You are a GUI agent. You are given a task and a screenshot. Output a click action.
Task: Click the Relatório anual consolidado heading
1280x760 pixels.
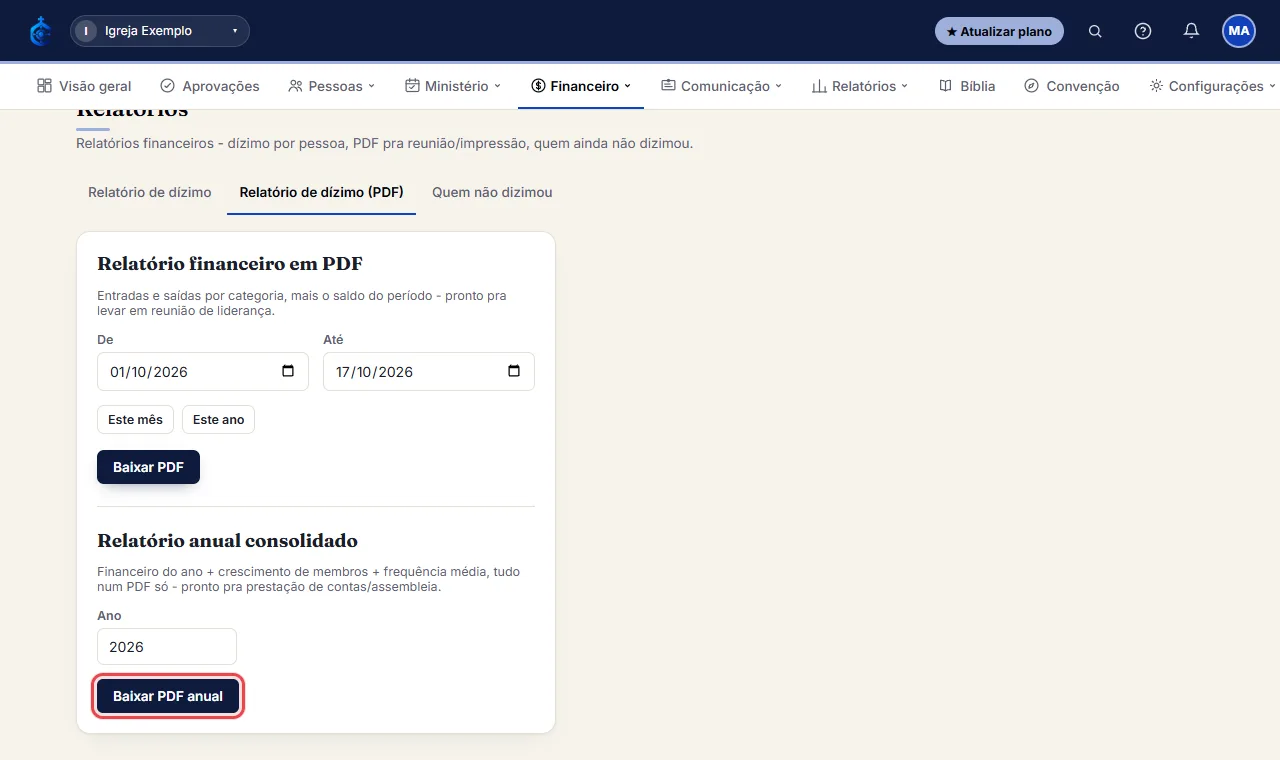[x=227, y=541]
